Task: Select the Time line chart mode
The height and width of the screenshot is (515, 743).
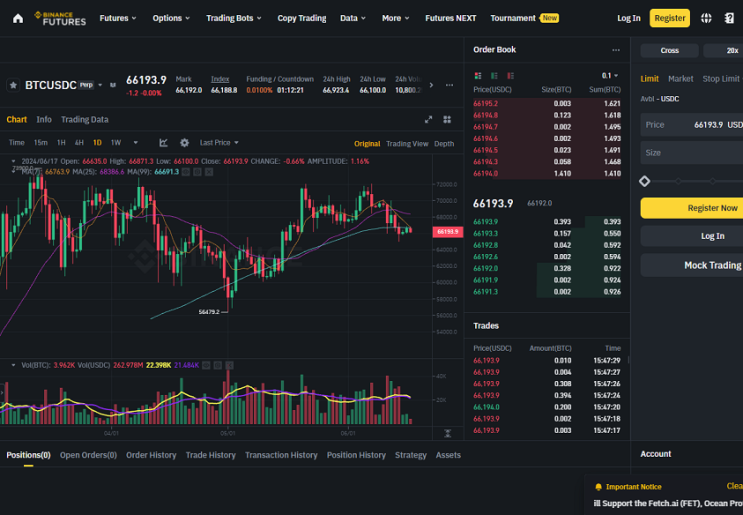Action: [17, 143]
